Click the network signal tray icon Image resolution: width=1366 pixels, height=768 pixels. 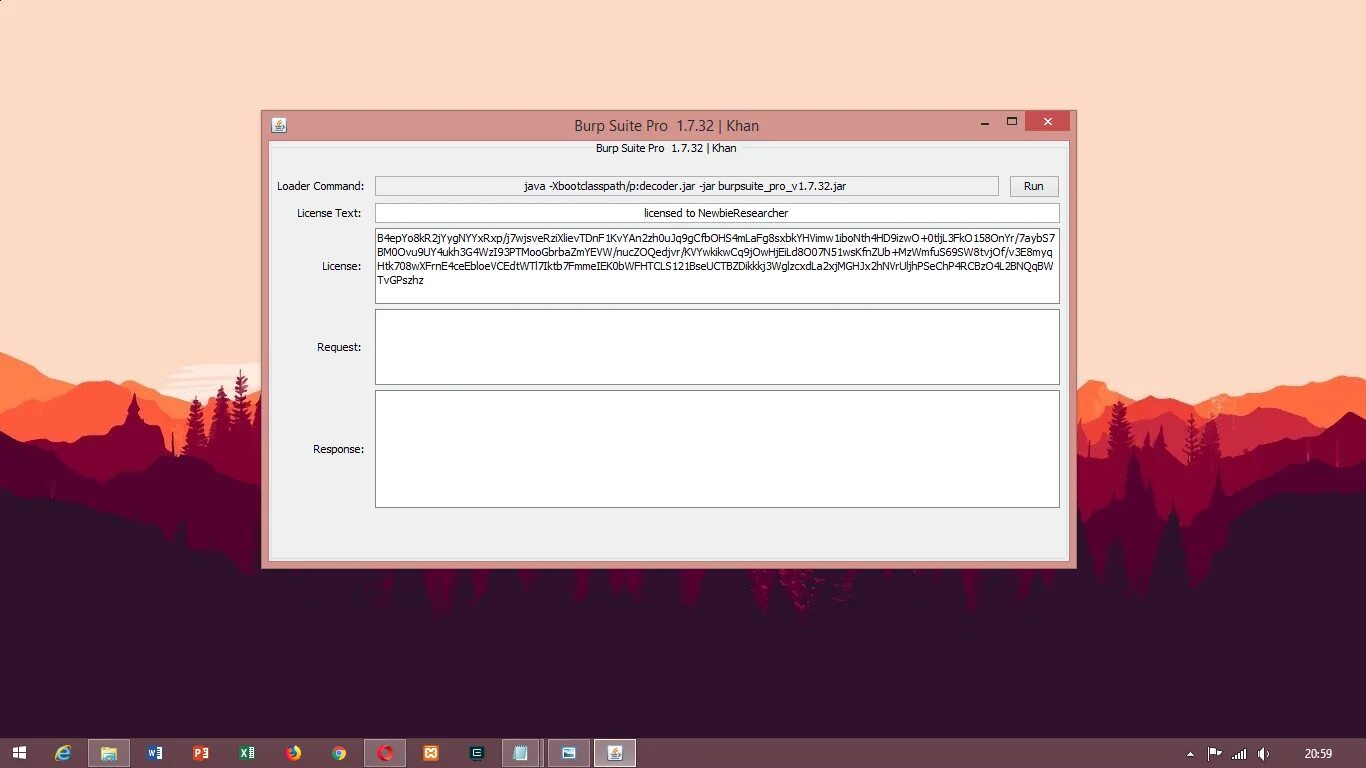tap(1239, 753)
